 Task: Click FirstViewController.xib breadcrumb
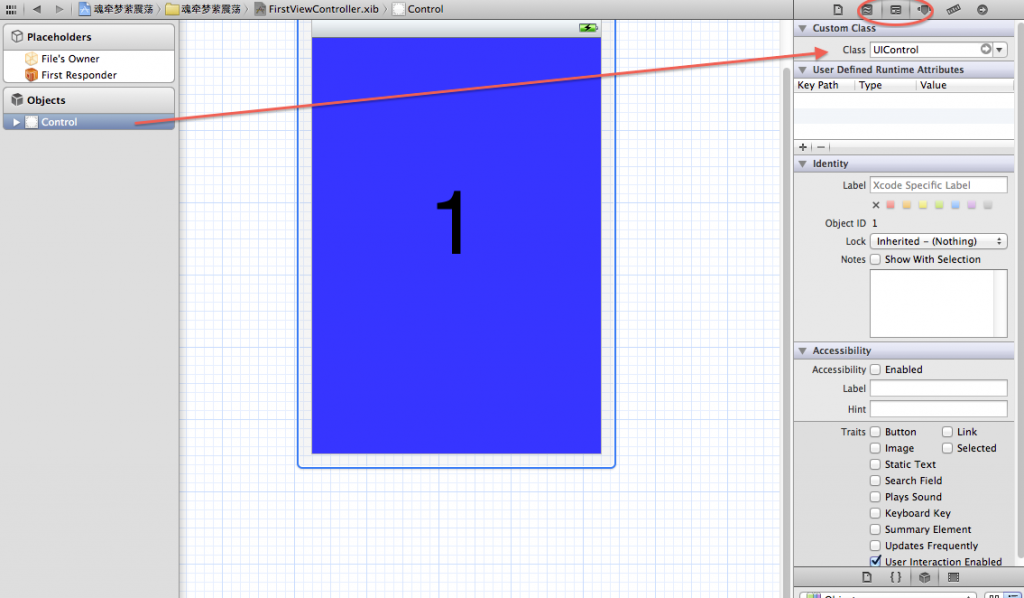317,9
